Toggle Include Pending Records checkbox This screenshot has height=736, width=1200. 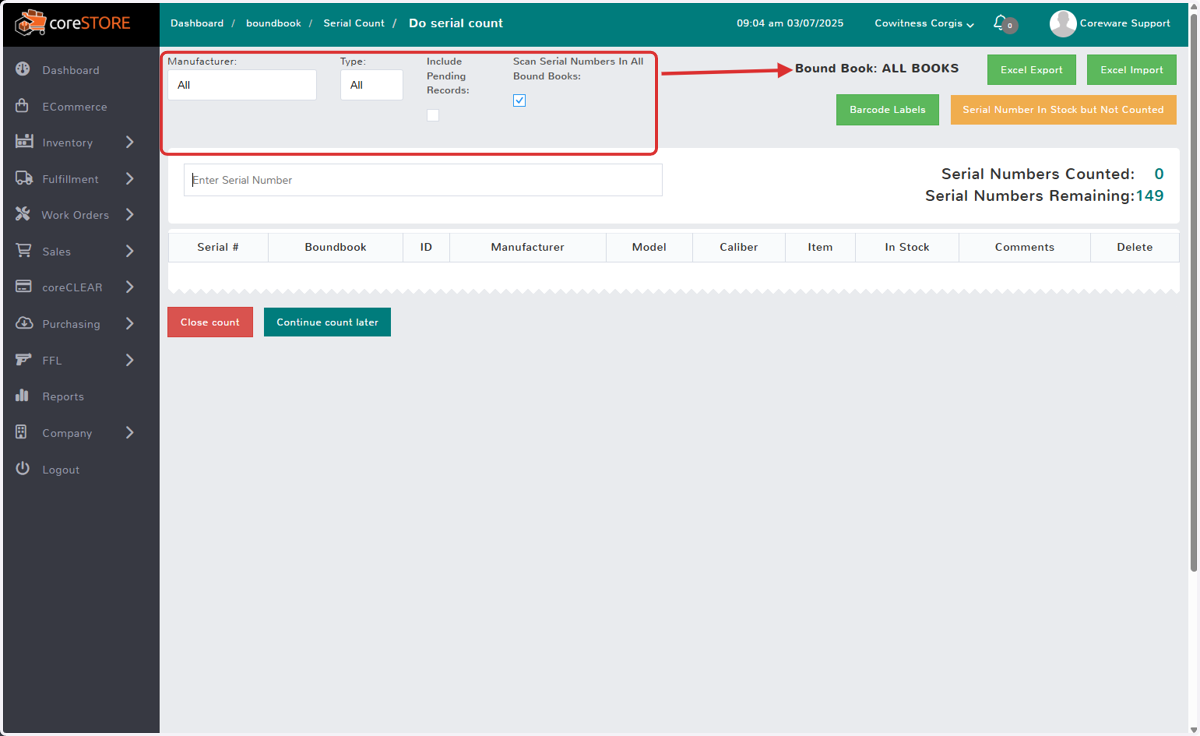pyautogui.click(x=433, y=115)
